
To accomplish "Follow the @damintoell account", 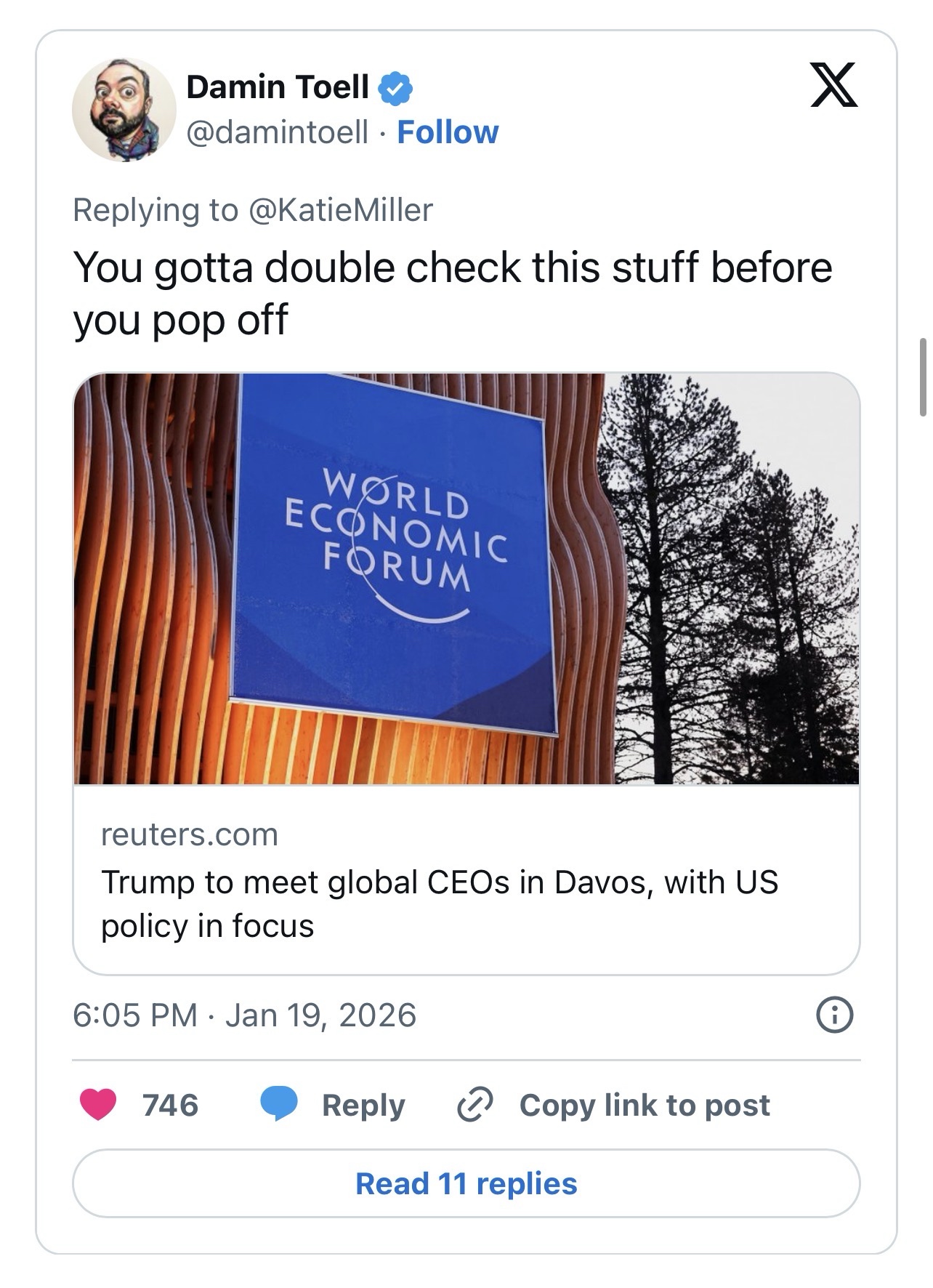I will (448, 132).
